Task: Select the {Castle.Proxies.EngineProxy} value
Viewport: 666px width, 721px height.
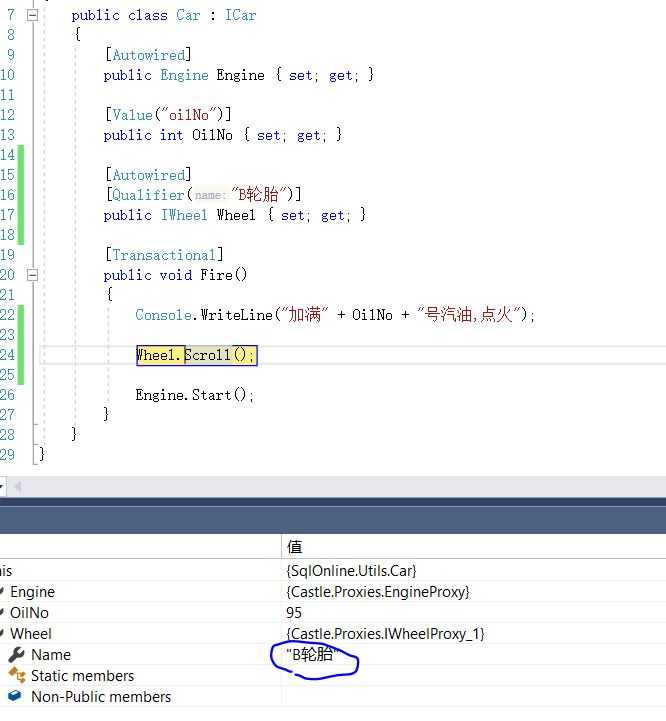Action: (378, 592)
